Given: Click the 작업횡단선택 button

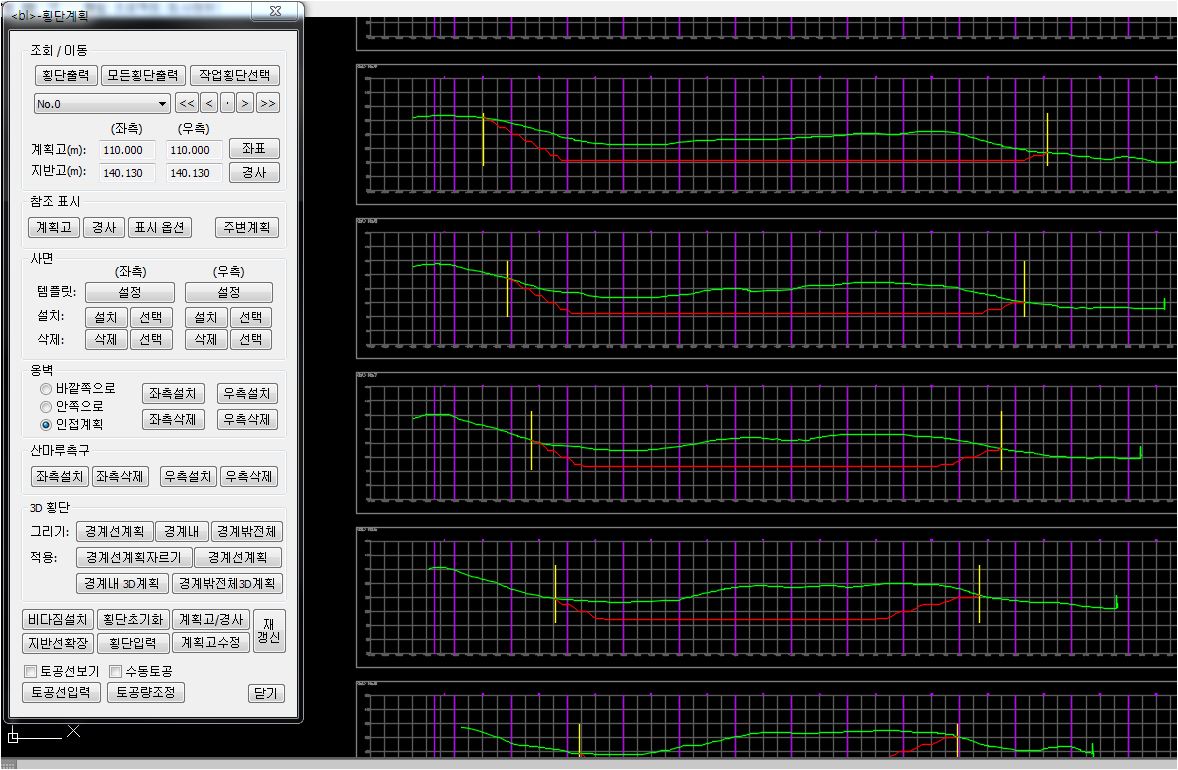Looking at the screenshot, I should (x=234, y=75).
